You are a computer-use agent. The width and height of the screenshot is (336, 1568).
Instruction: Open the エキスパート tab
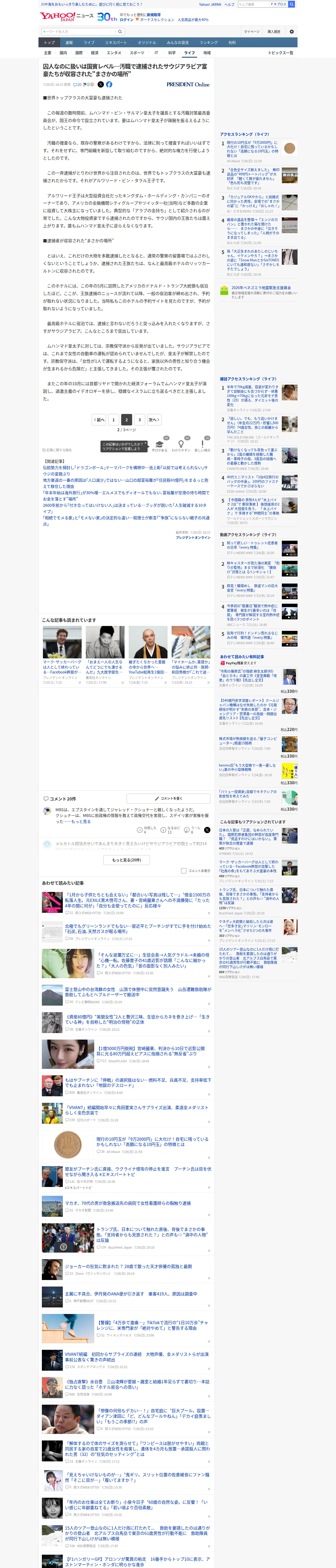tap(116, 43)
